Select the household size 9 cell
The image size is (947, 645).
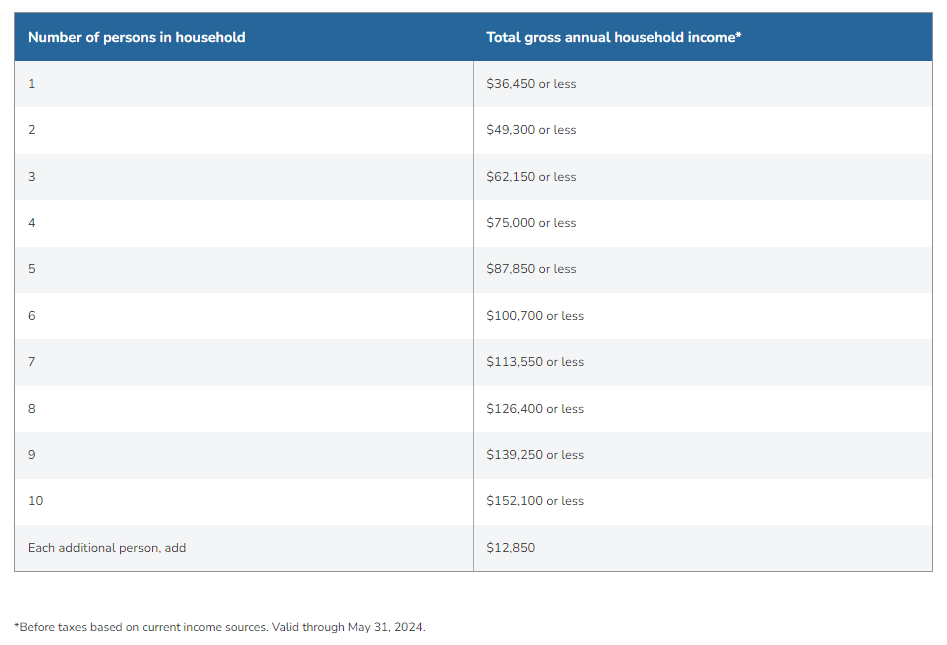32,455
